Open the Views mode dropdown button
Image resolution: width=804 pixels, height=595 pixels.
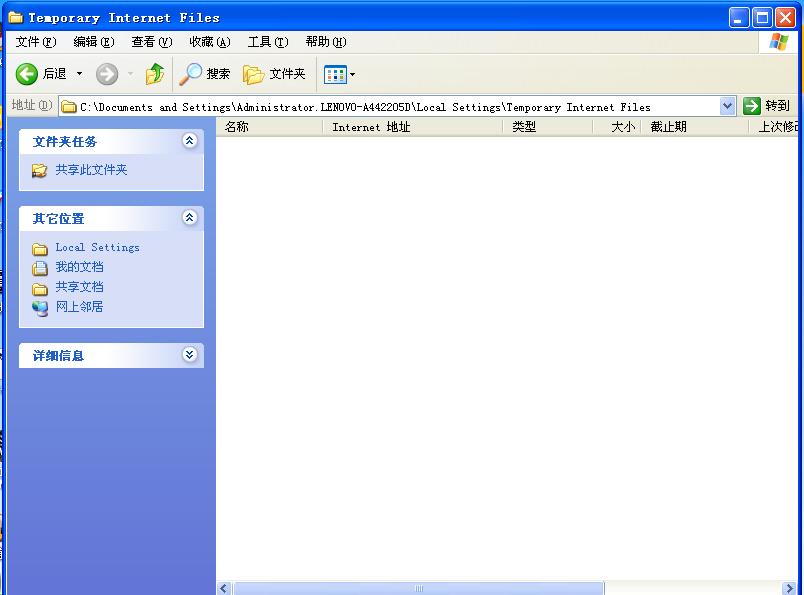coord(339,74)
